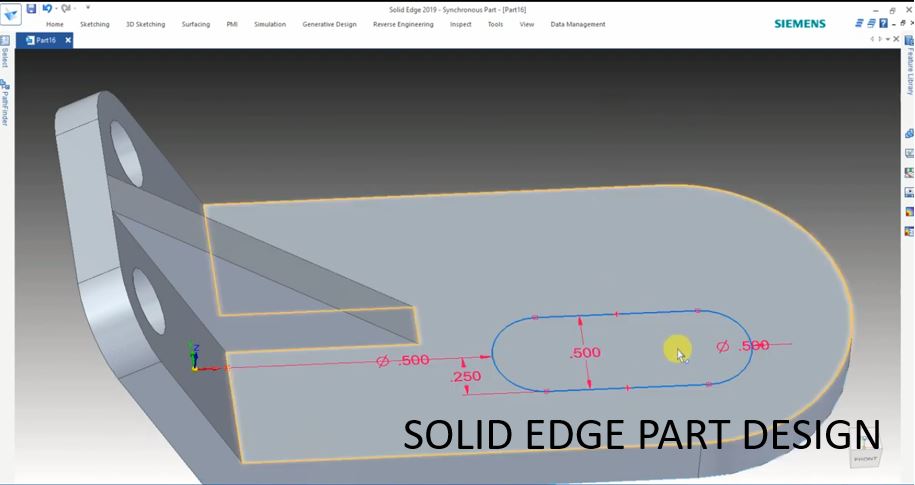The width and height of the screenshot is (915, 485).
Task: Click the blue slot sketch profile
Action: (621, 350)
